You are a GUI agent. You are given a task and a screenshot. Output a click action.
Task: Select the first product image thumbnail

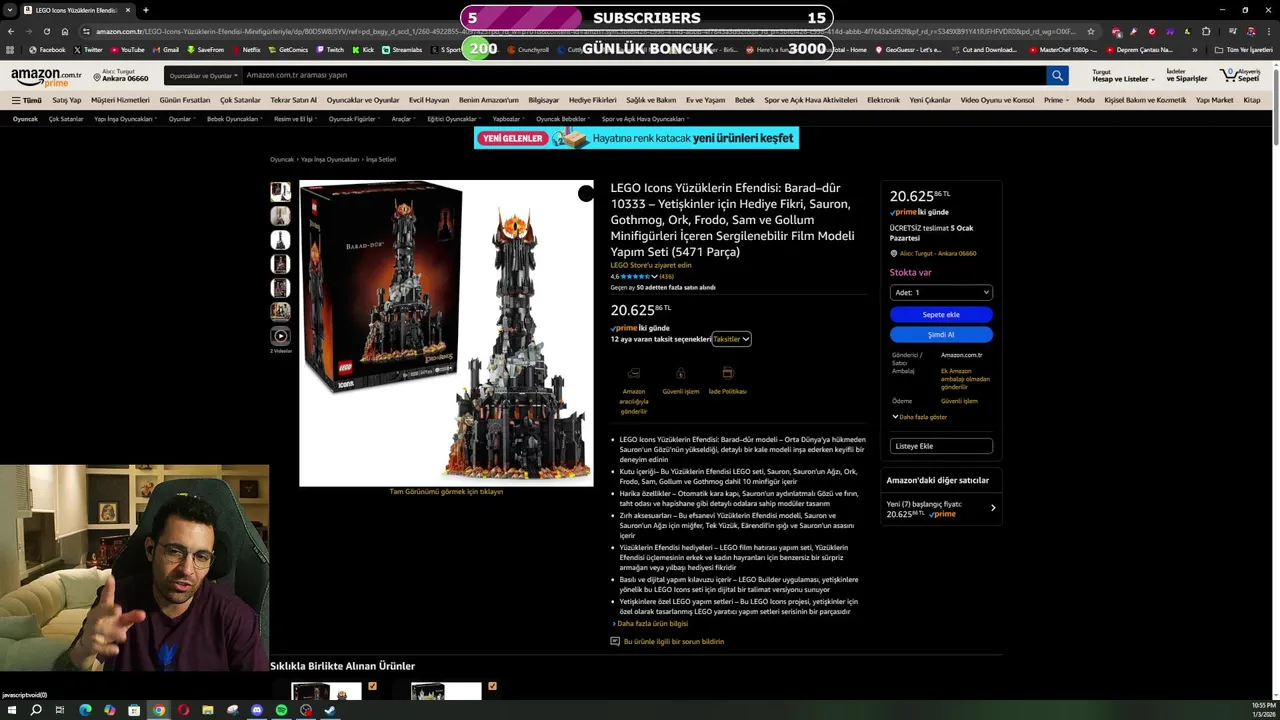pos(281,192)
